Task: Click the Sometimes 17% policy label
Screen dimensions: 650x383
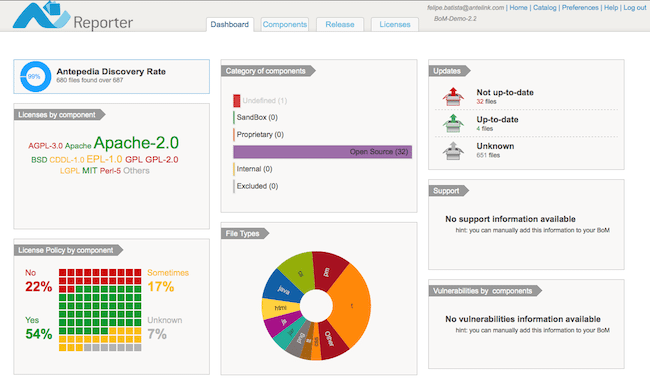Action: click(x=168, y=281)
